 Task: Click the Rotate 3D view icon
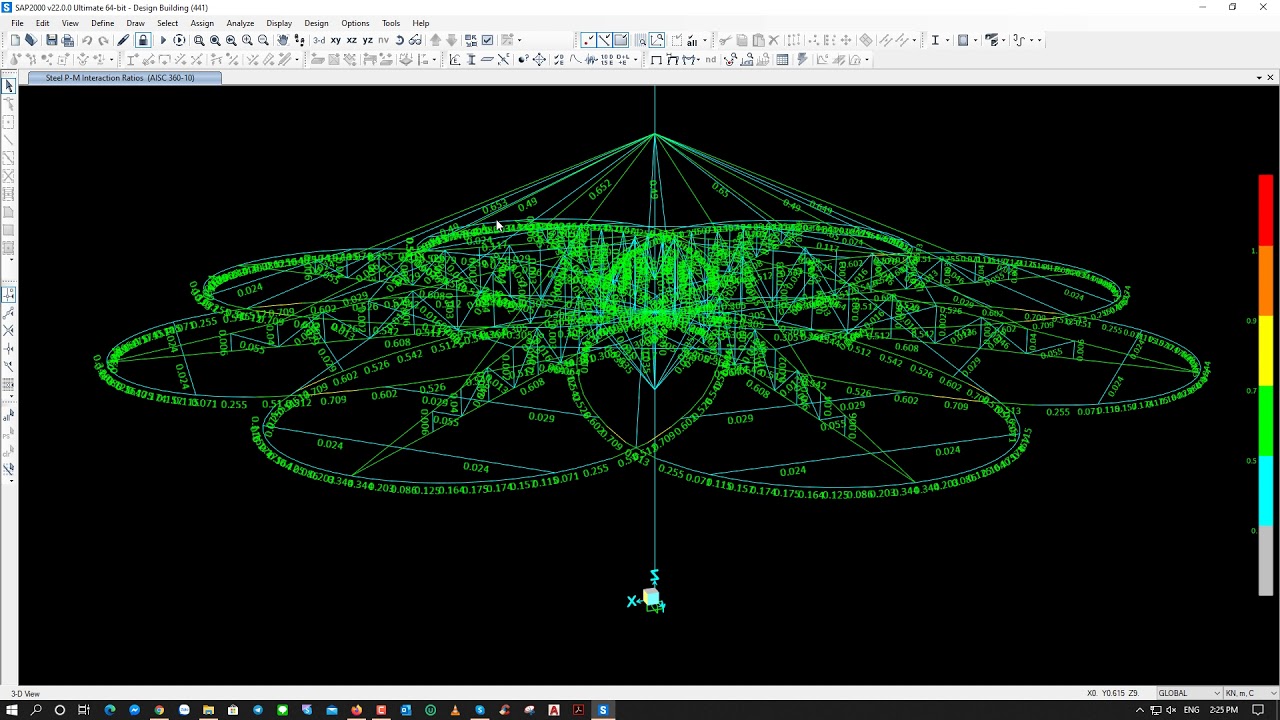click(399, 40)
